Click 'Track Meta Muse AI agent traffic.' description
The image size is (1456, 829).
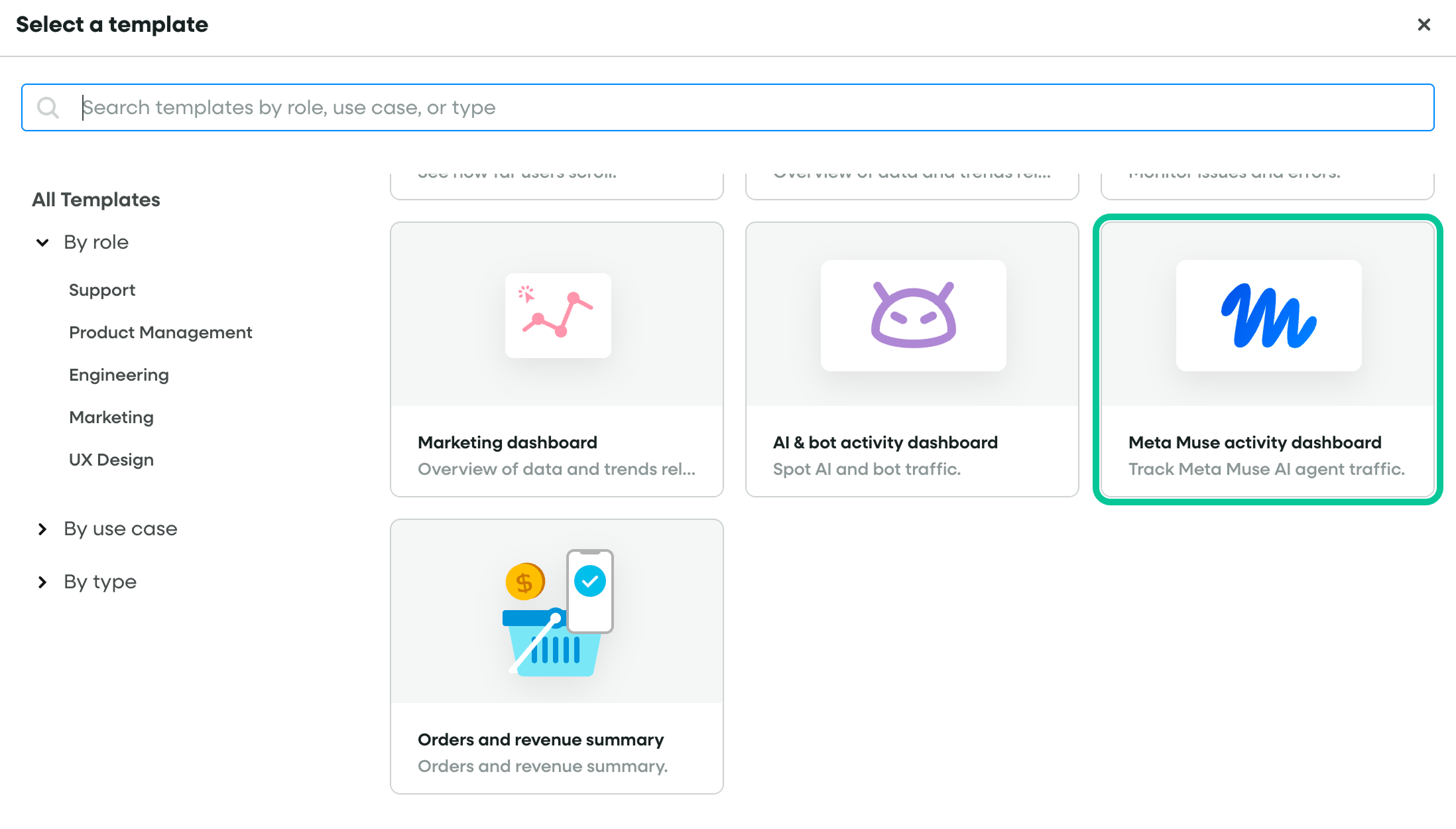tap(1266, 469)
